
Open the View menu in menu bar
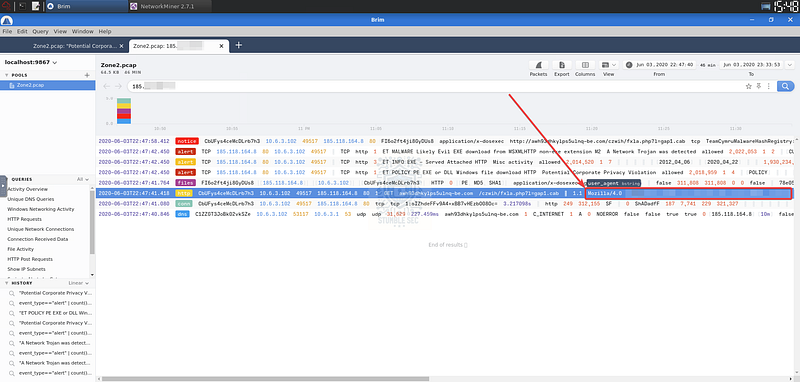pos(60,31)
